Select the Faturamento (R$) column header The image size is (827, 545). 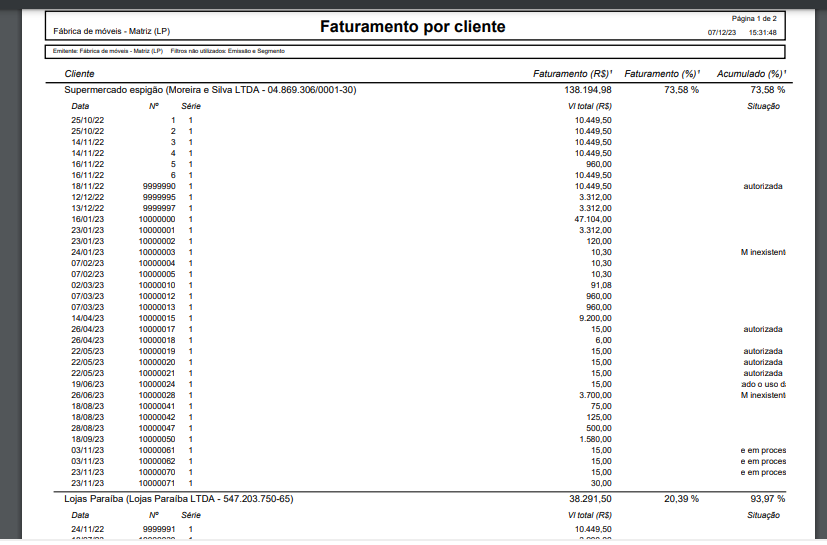coord(572,74)
